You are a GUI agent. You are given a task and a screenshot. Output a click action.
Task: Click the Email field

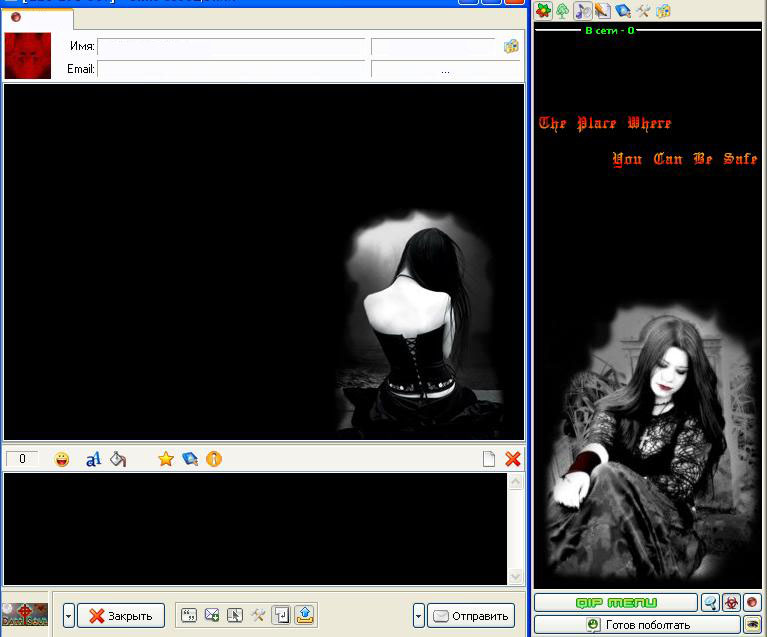click(231, 69)
